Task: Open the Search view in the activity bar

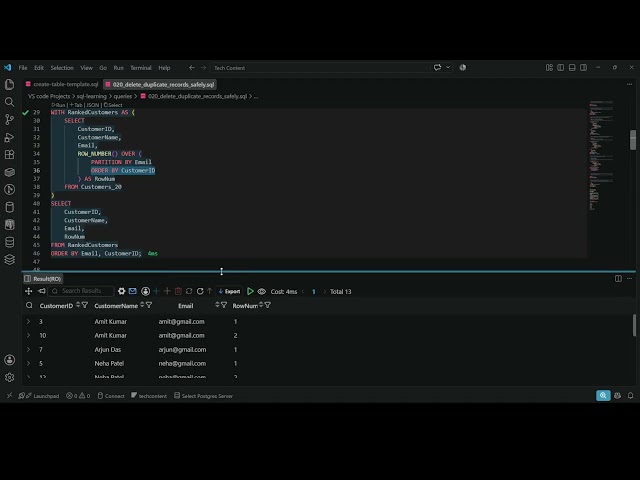Action: (9, 102)
